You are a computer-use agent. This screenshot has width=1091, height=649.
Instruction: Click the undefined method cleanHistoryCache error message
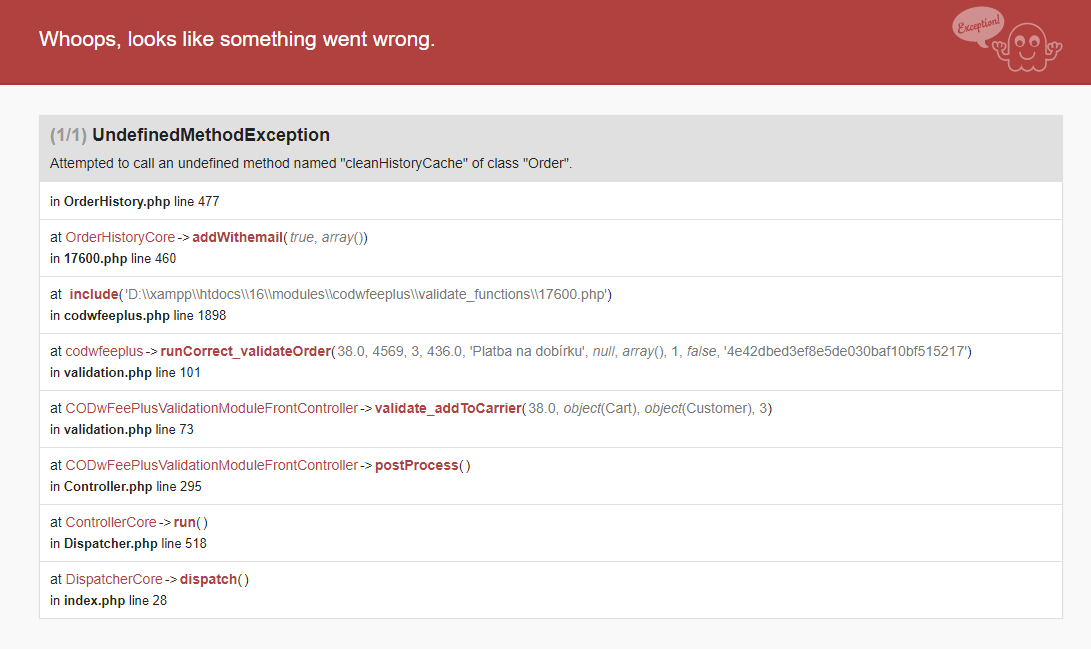[311, 163]
